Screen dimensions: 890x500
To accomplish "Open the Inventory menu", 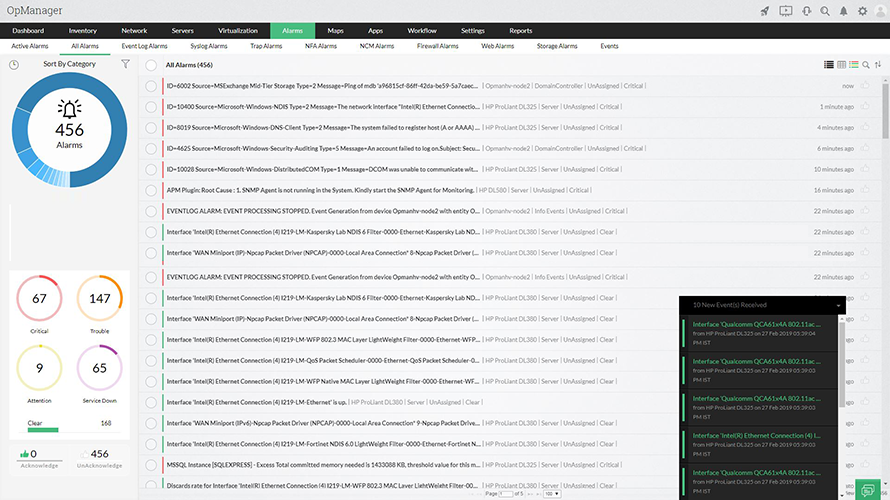I will pyautogui.click(x=82, y=31).
